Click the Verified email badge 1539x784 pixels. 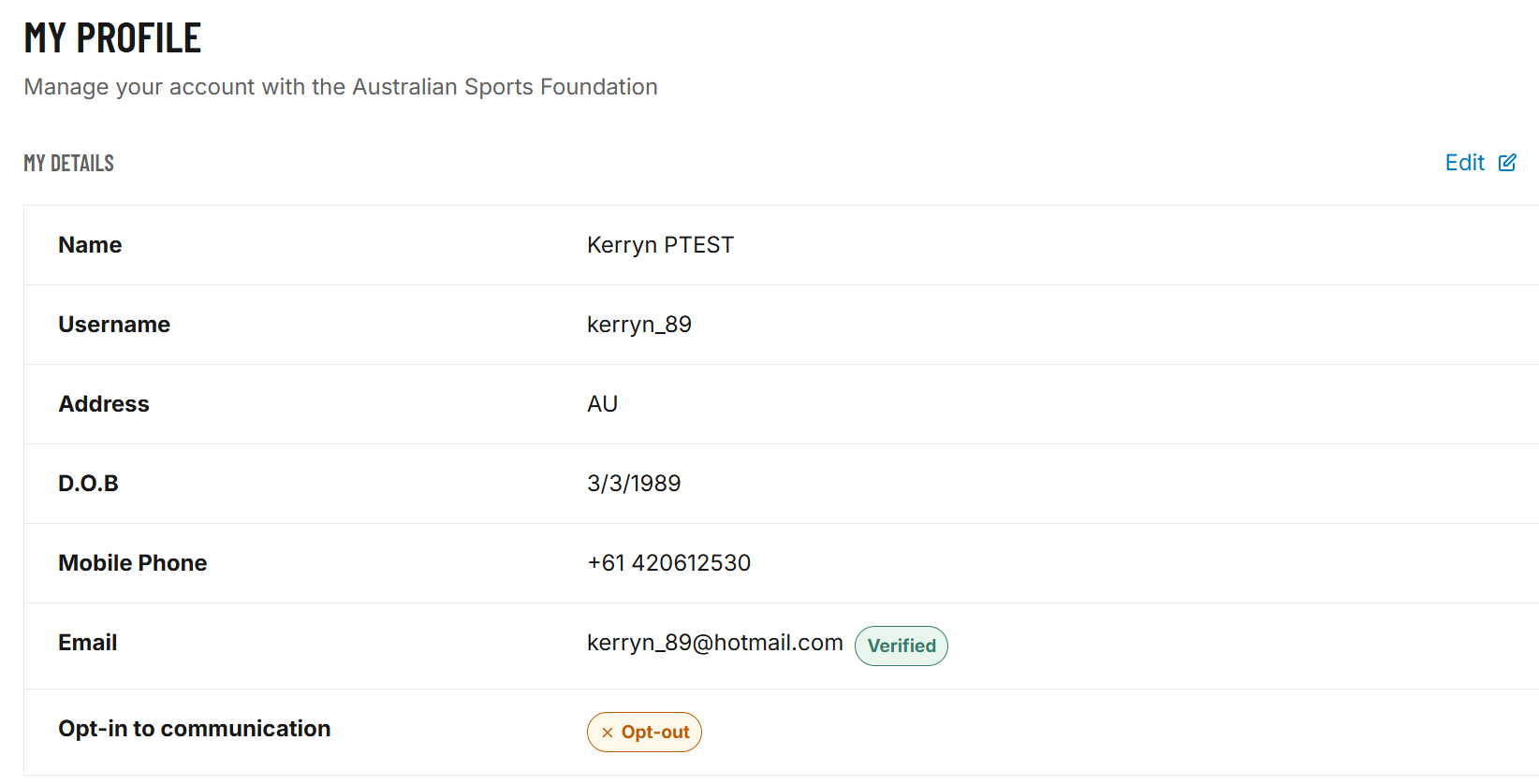click(x=901, y=646)
